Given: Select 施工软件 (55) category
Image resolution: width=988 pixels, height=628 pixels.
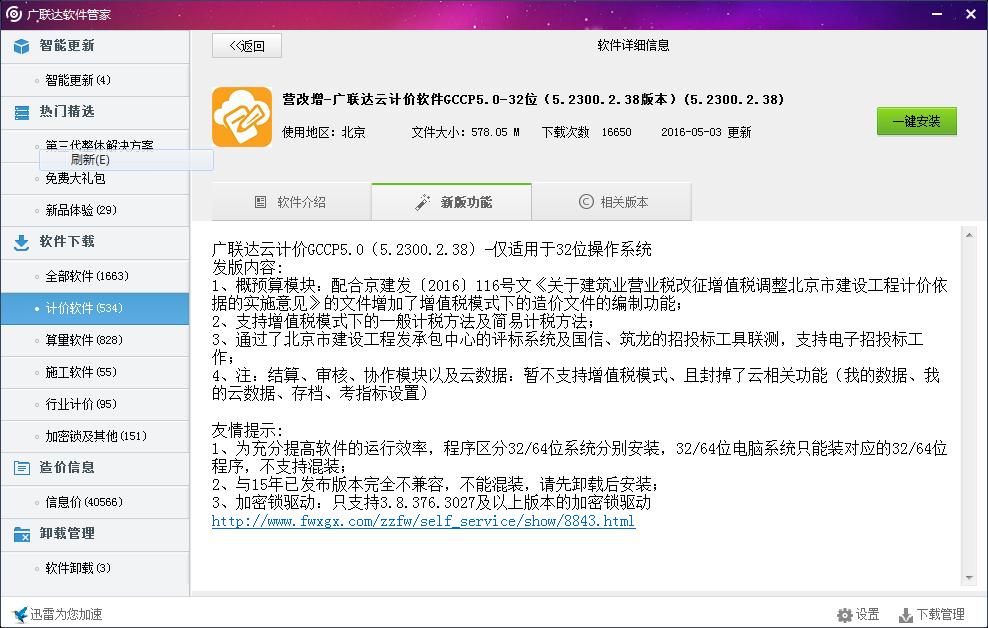Looking at the screenshot, I should (95, 372).
